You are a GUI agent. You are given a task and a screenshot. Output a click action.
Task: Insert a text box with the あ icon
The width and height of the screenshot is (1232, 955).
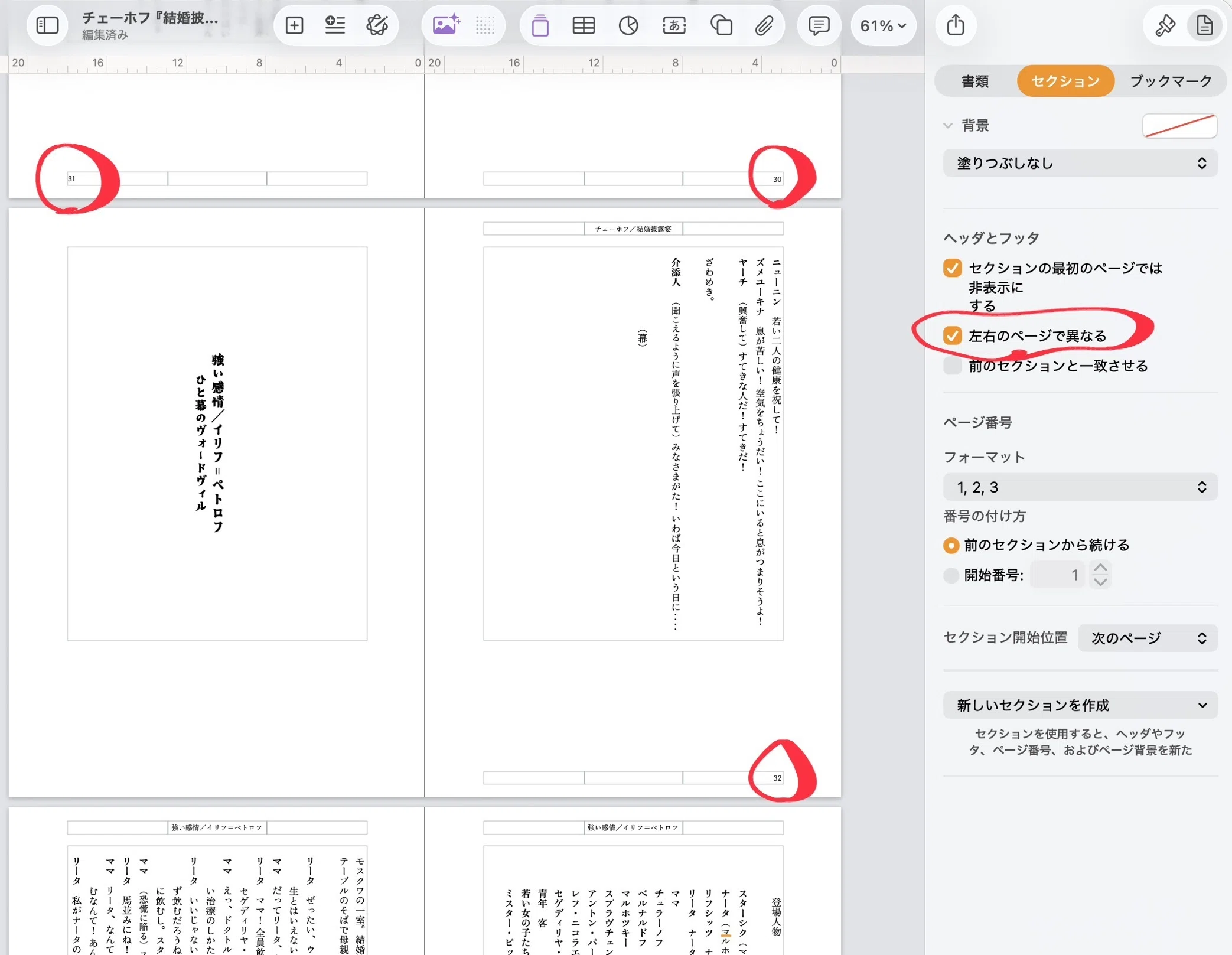point(674,25)
